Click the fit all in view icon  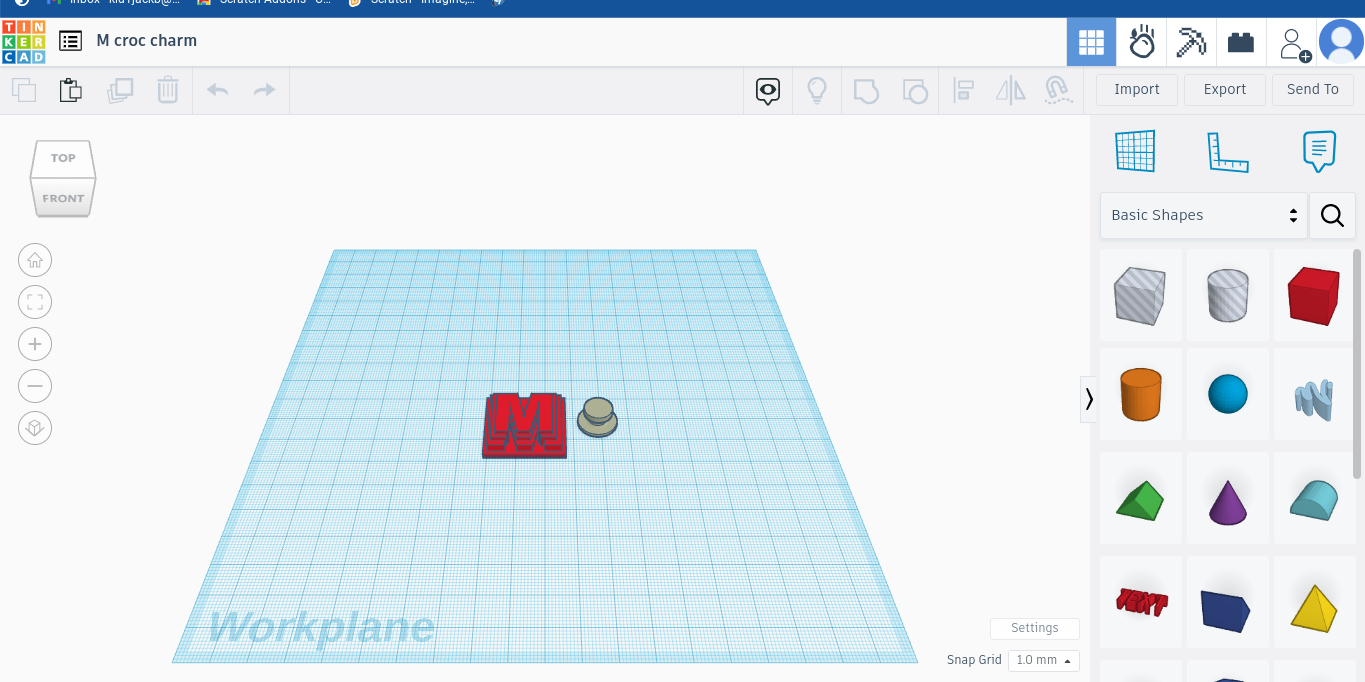(35, 303)
